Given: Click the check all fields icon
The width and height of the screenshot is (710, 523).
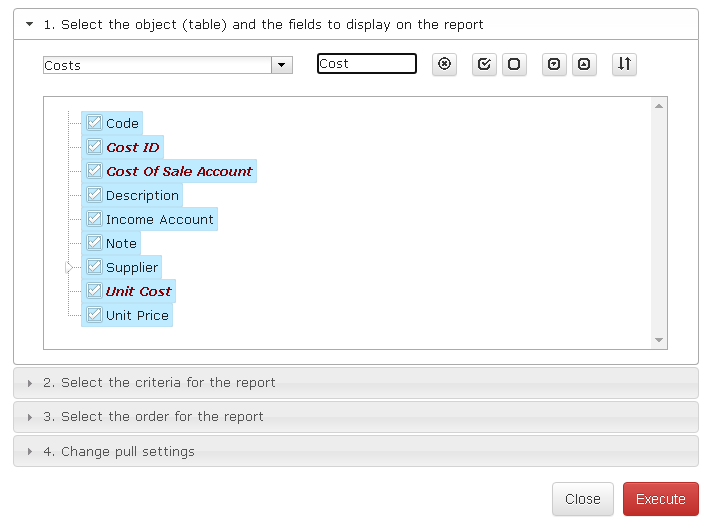Looking at the screenshot, I should point(484,64).
